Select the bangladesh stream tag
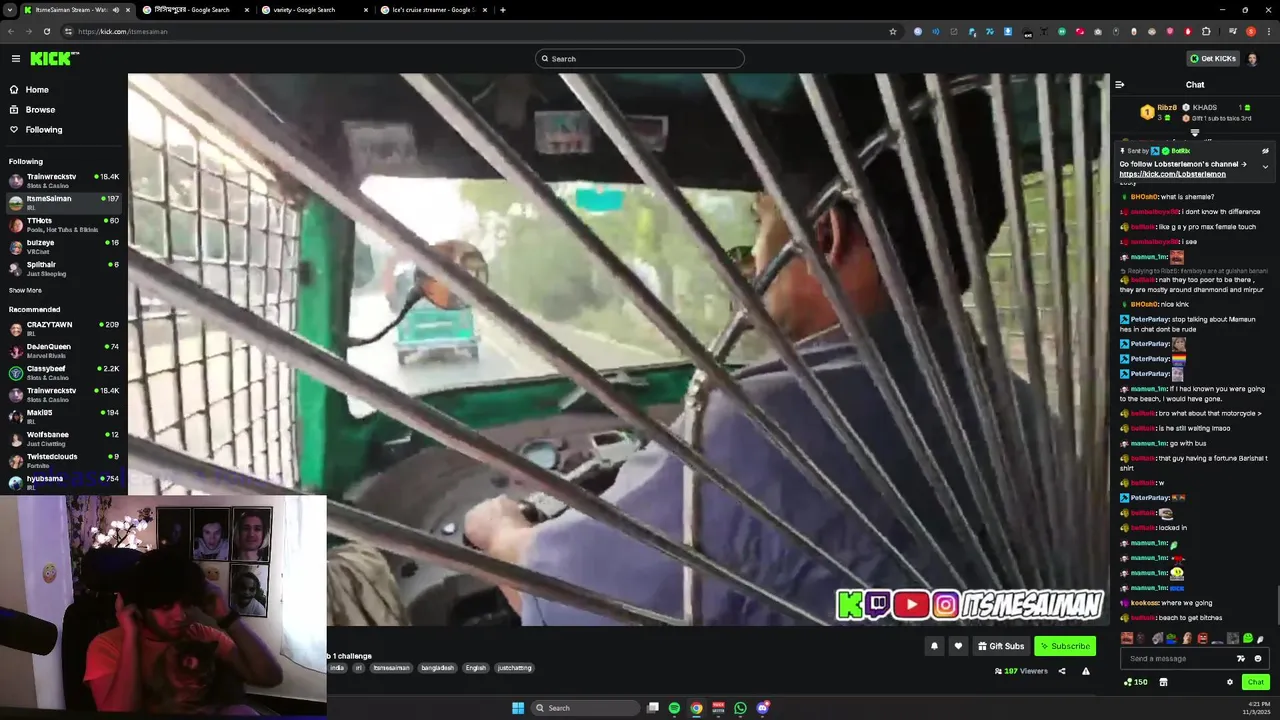 point(437,668)
